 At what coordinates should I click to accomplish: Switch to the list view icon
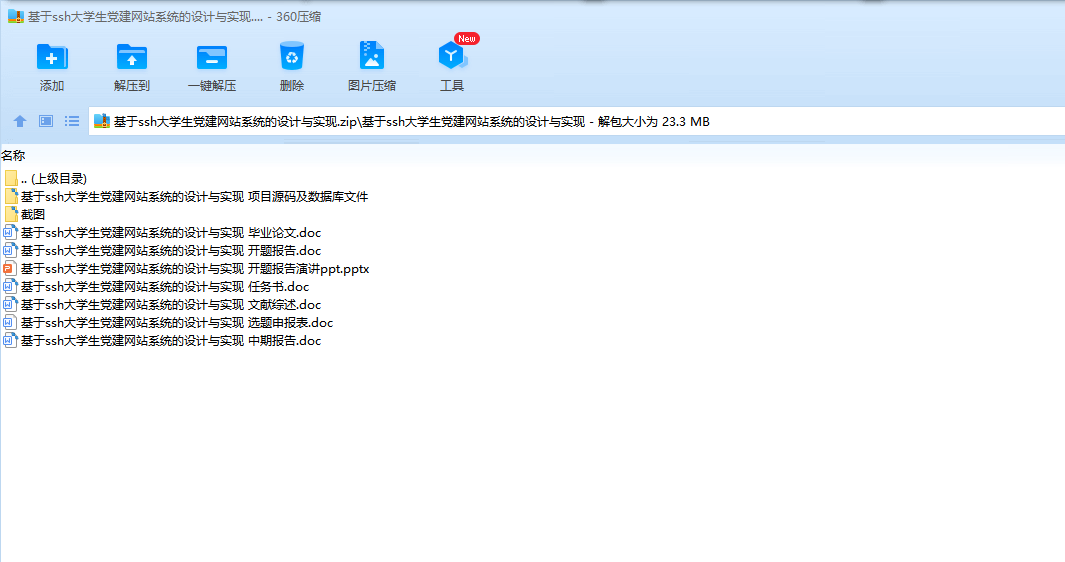click(x=72, y=121)
